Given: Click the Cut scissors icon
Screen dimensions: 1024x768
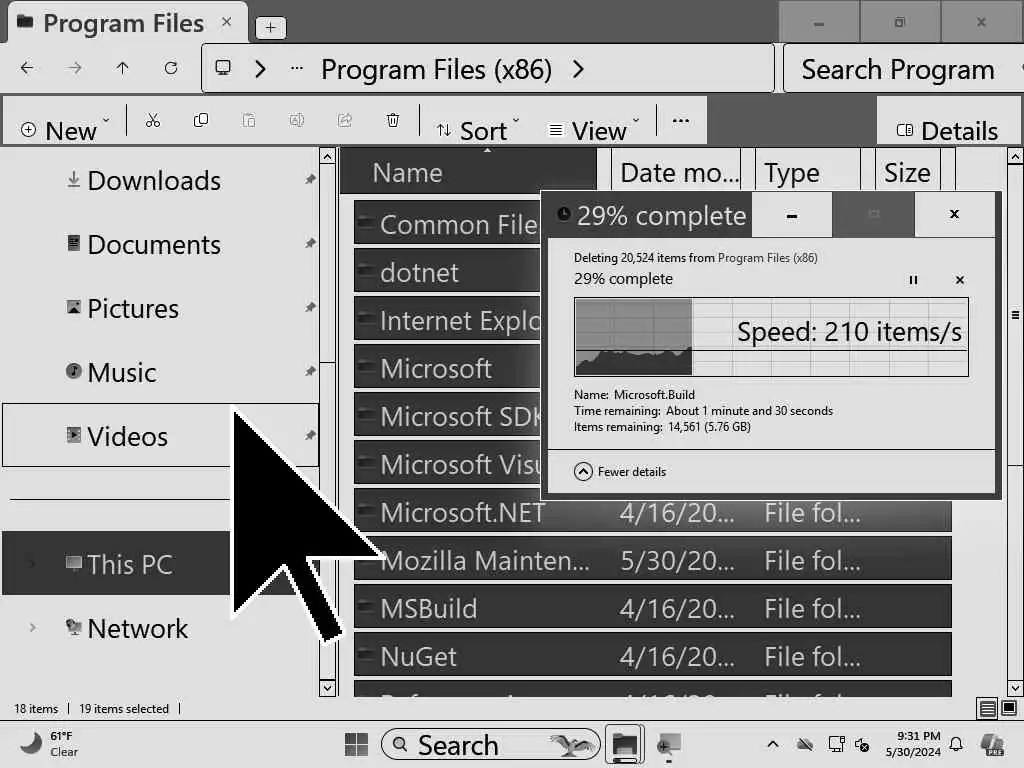Looking at the screenshot, I should (x=152, y=120).
